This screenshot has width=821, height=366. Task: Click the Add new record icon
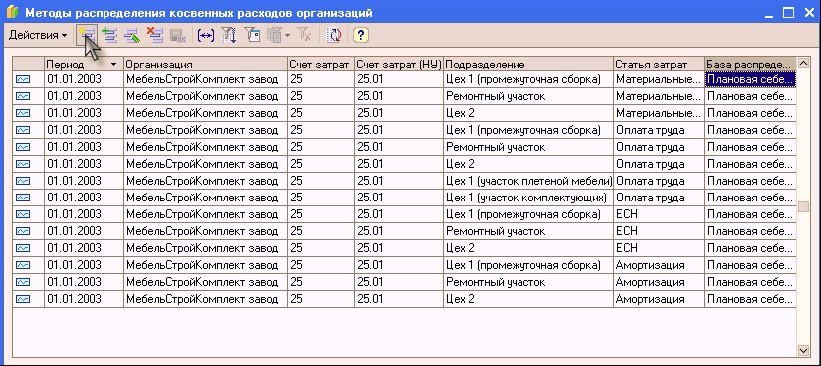tap(86, 35)
